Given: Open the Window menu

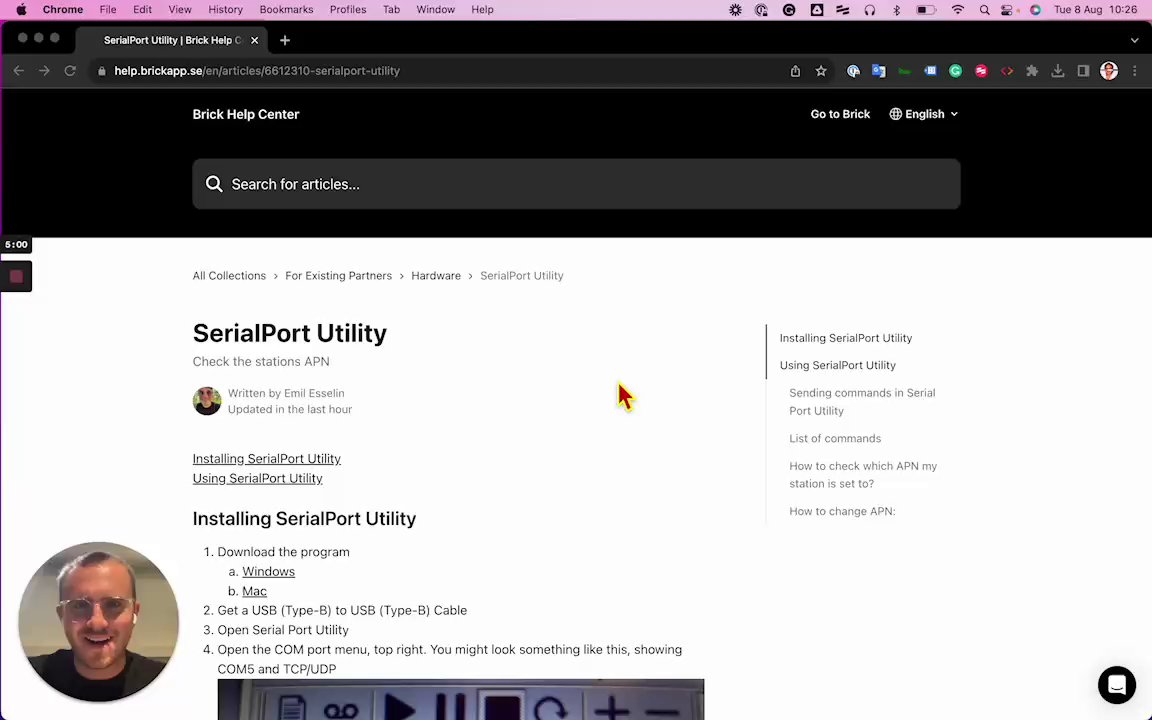Looking at the screenshot, I should tap(436, 10).
